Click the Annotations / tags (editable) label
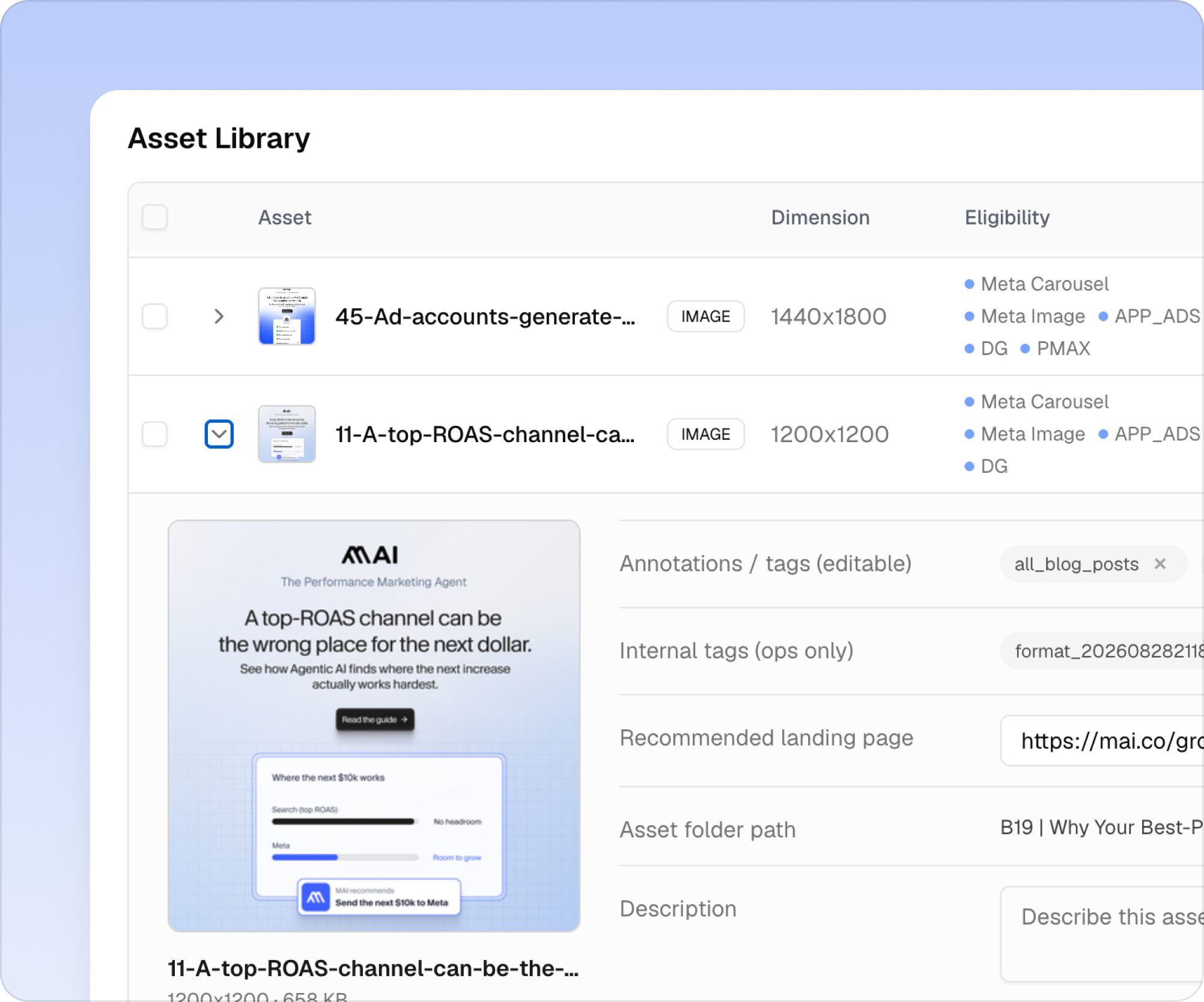 tap(765, 563)
